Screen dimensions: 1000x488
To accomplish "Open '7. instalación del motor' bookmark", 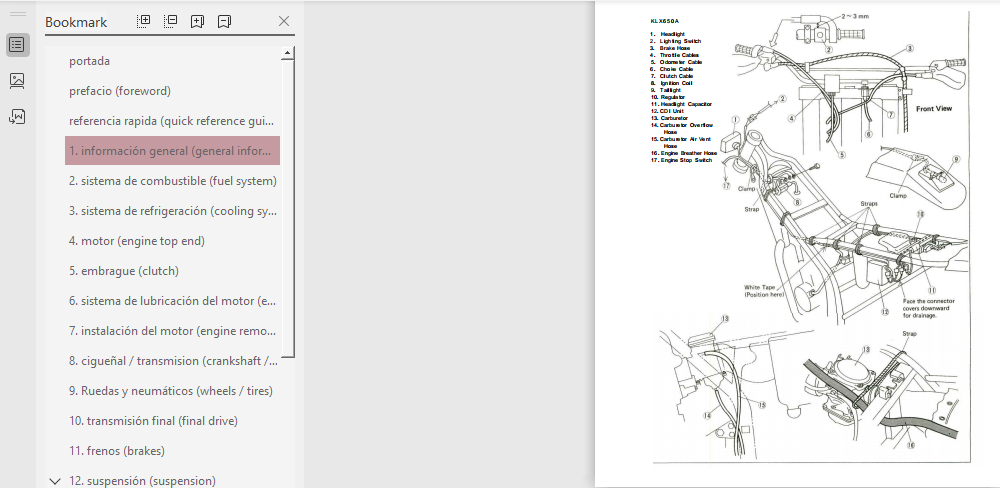I will point(172,331).
